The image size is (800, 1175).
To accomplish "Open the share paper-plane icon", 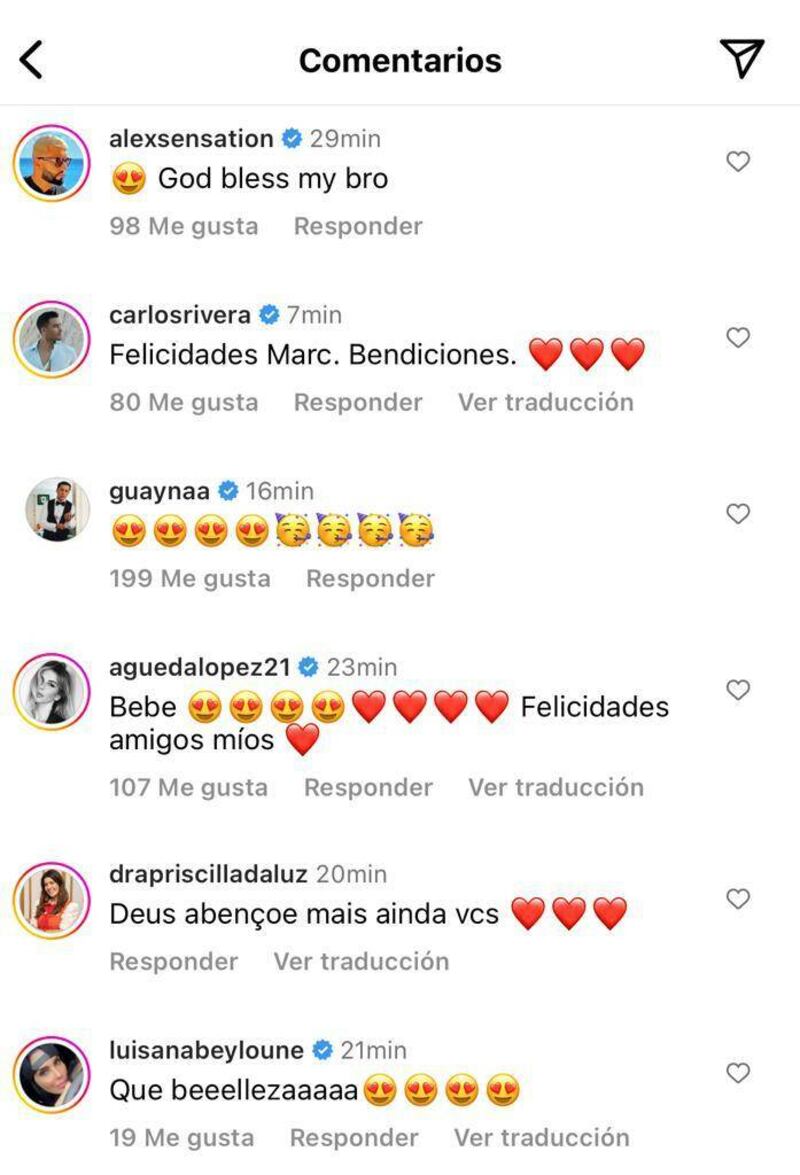I will pos(742,59).
